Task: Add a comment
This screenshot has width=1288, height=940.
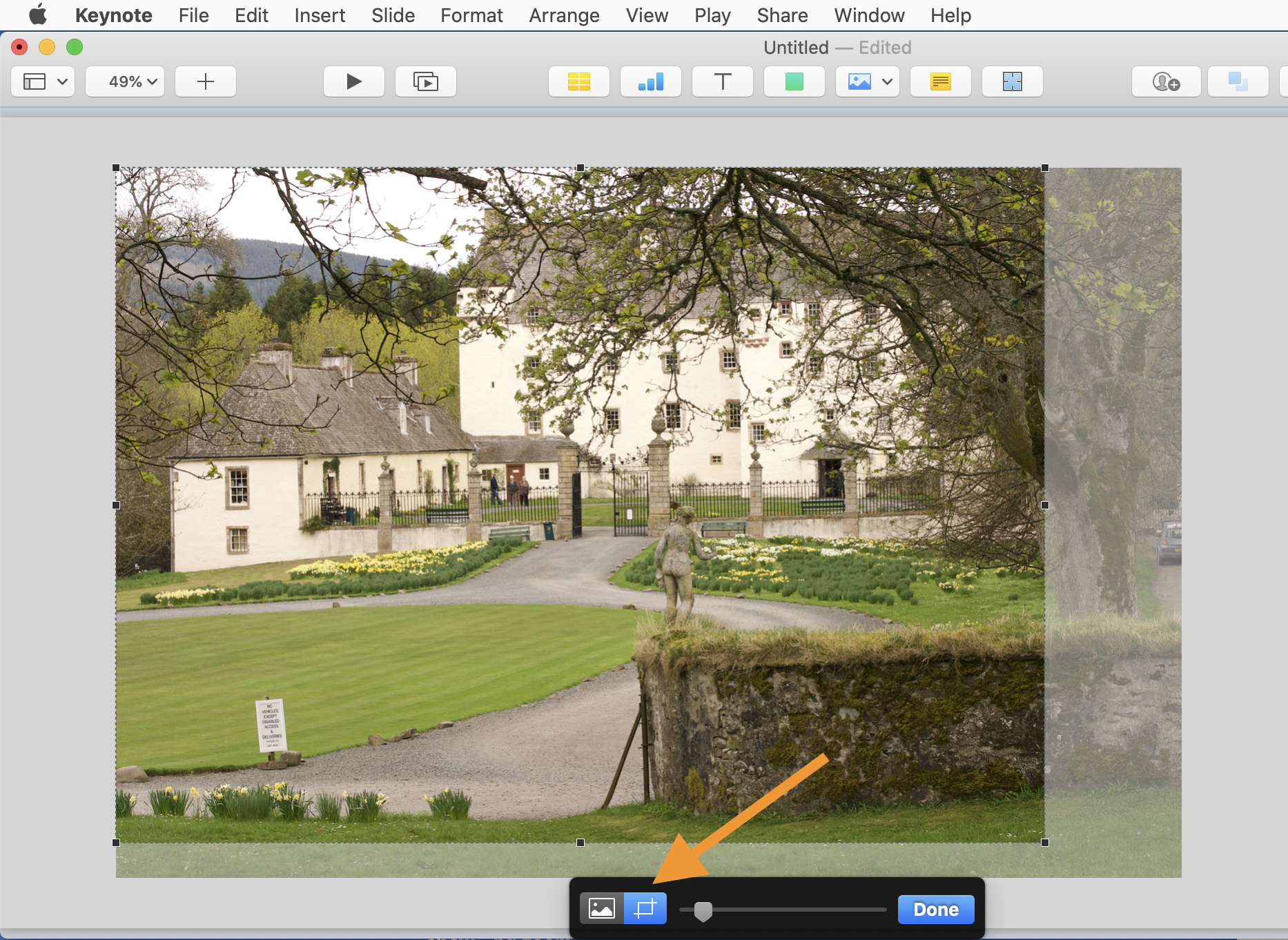Action: [x=941, y=81]
